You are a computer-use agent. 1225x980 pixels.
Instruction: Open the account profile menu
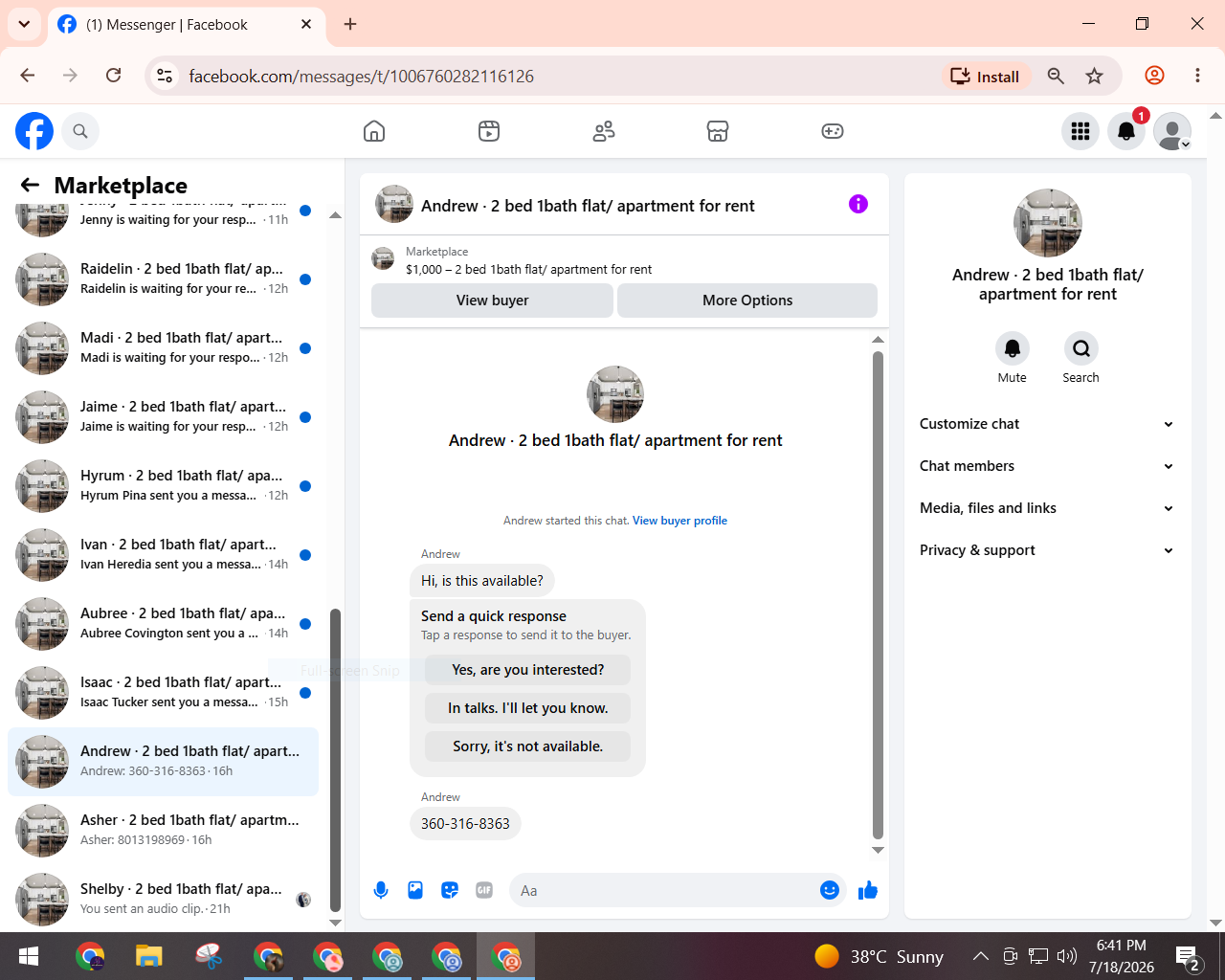[1172, 131]
